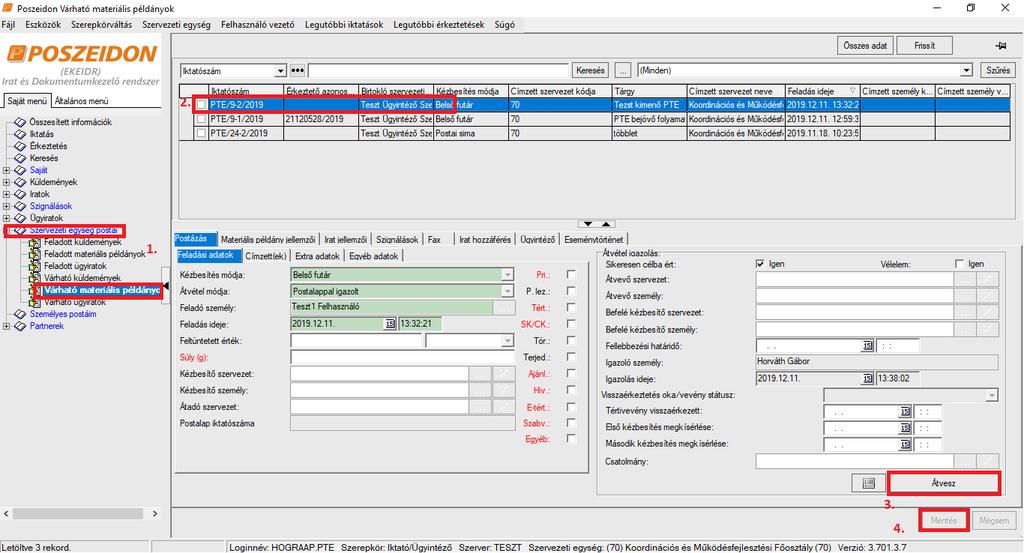1024x553 pixels.
Task: Click the Szűrés button
Action: pyautogui.click(x=998, y=71)
